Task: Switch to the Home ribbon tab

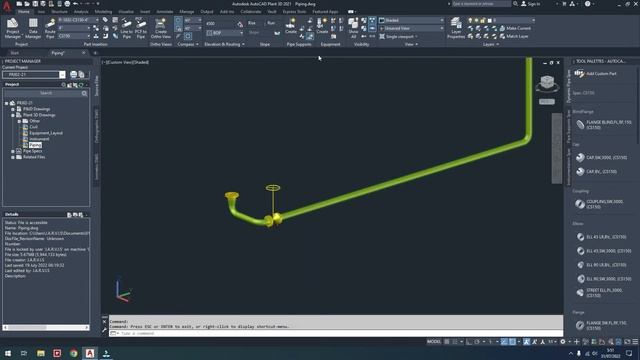Action: (x=24, y=12)
